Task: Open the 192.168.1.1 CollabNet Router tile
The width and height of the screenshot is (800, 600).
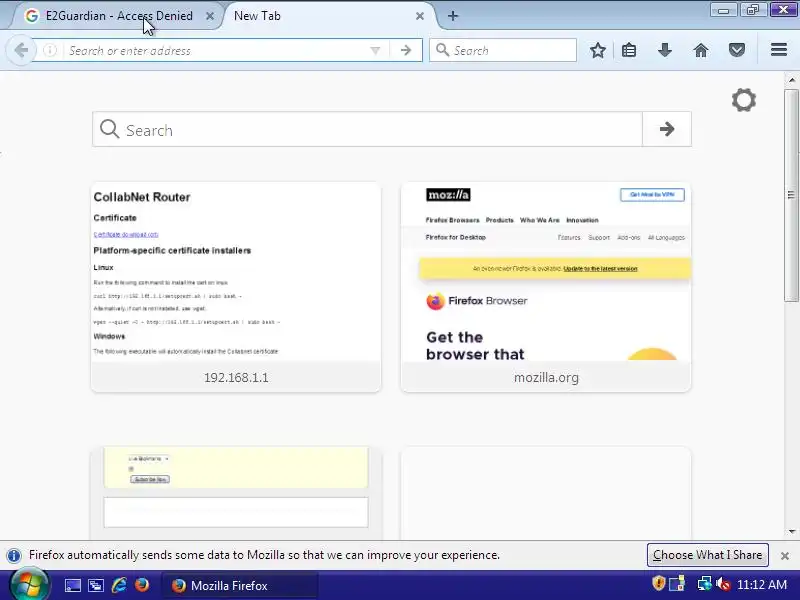Action: pos(236,287)
